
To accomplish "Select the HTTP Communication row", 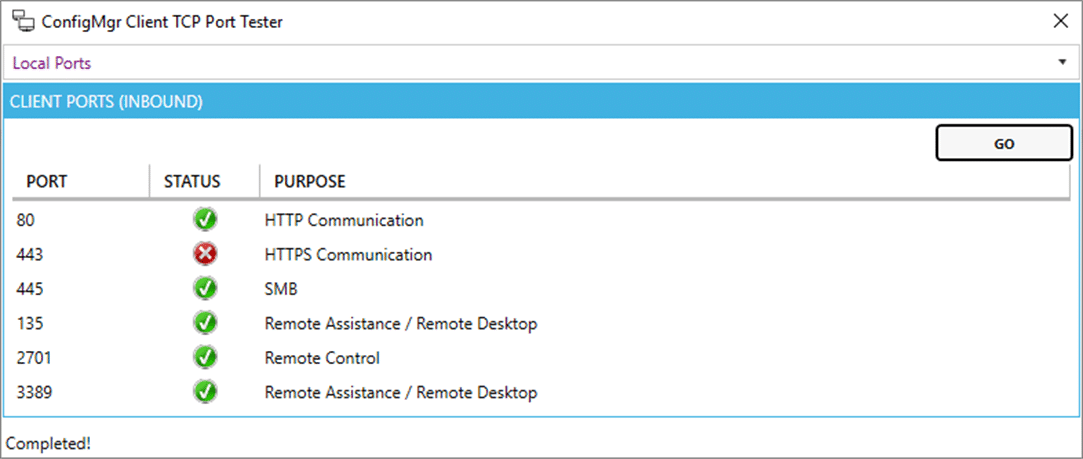I will click(344, 220).
